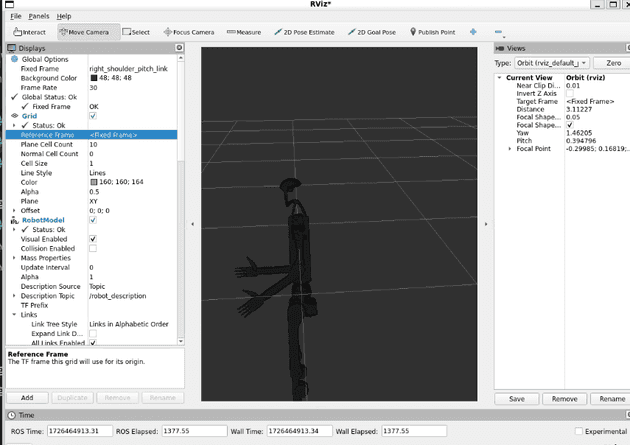Toggle the All Links Enabled checkbox
Screen dimensions: 630x445
tap(93, 343)
